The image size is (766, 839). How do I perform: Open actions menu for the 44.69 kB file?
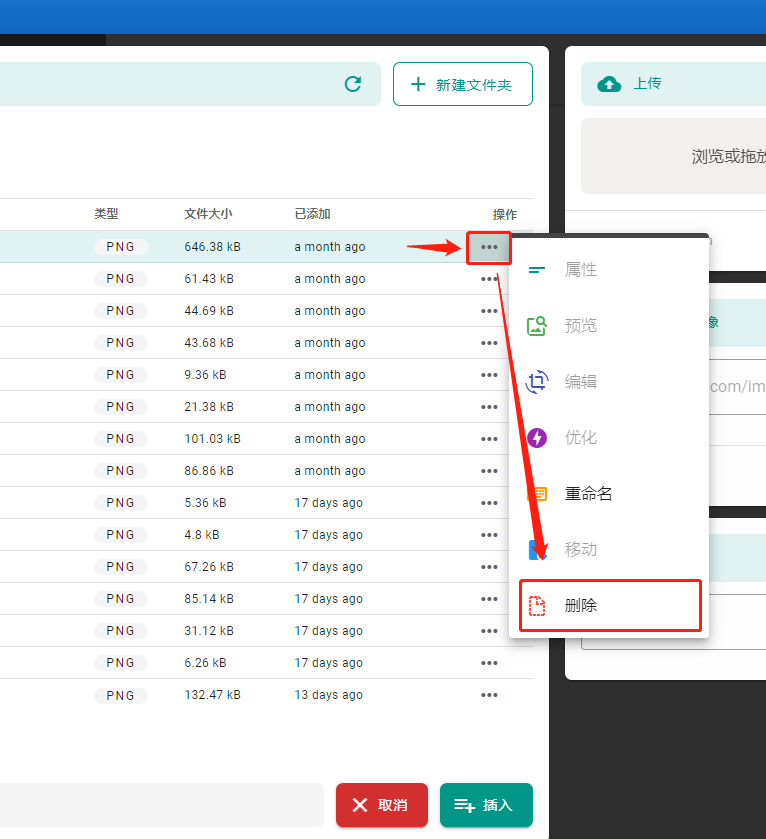(x=489, y=311)
